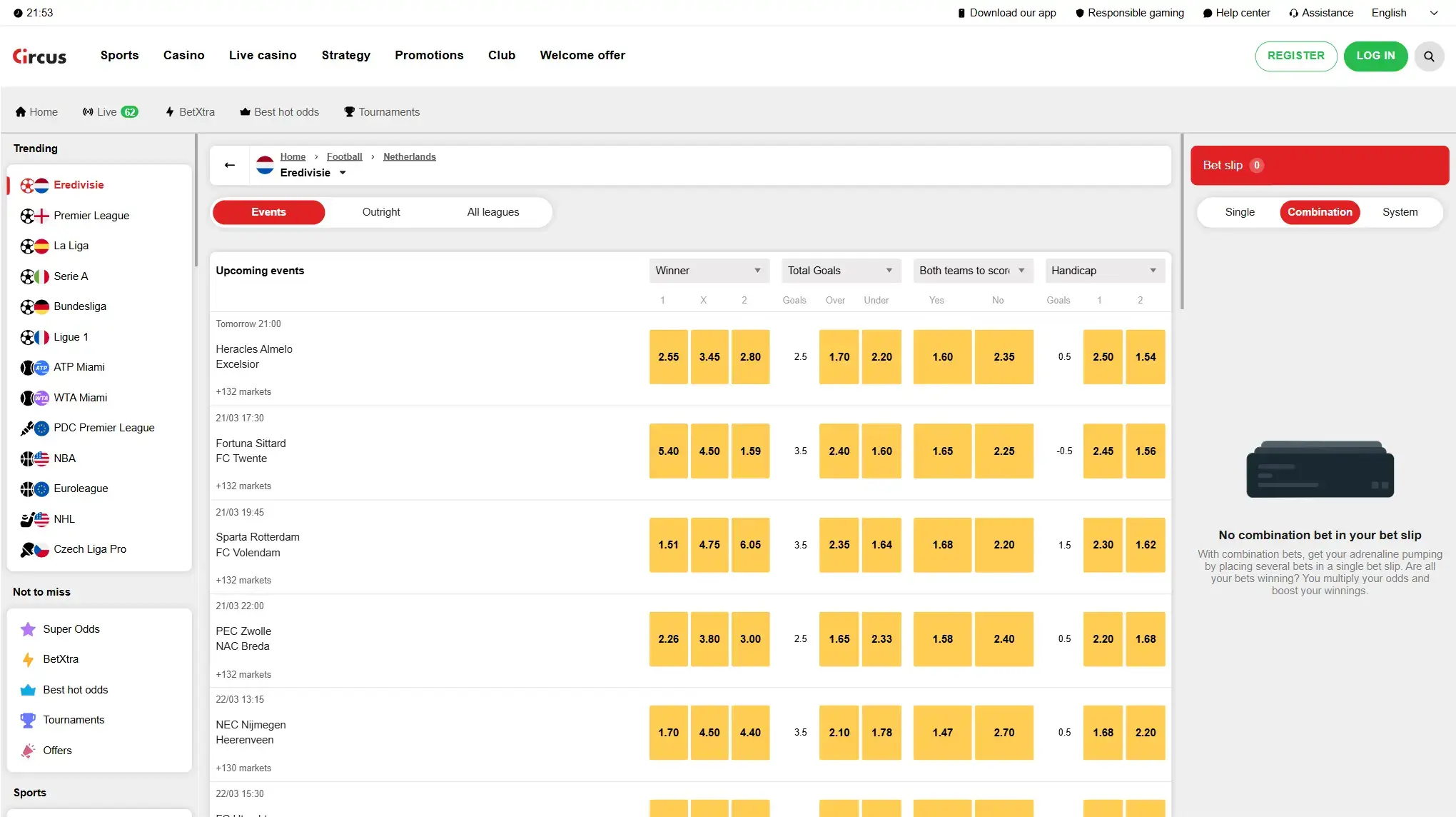
Task: Click the REGISTER button
Action: click(x=1296, y=56)
